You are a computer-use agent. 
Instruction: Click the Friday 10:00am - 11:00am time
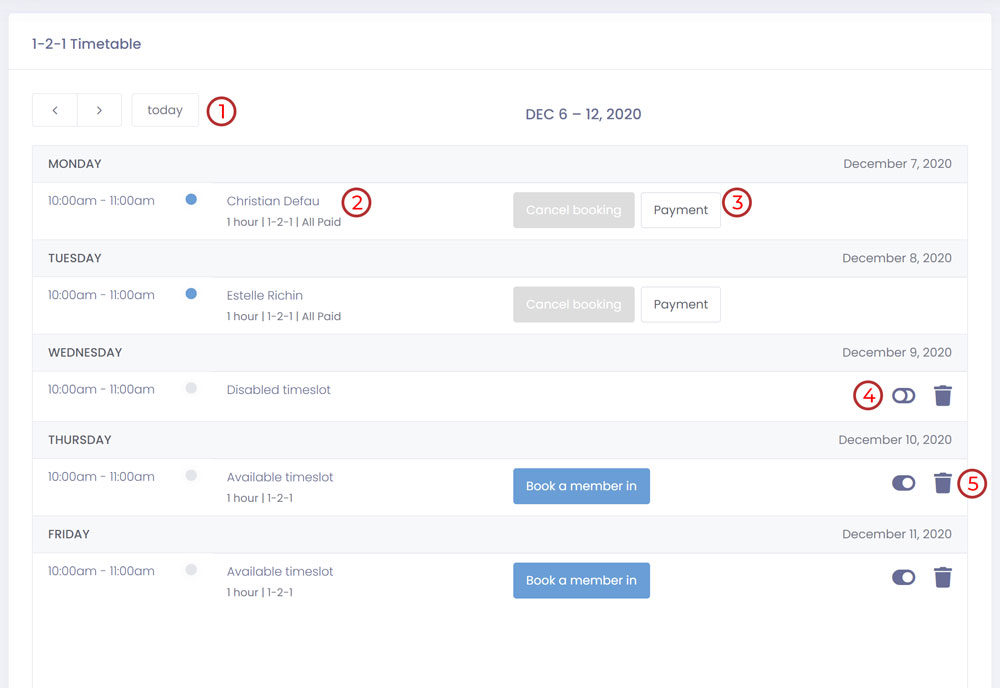click(101, 571)
